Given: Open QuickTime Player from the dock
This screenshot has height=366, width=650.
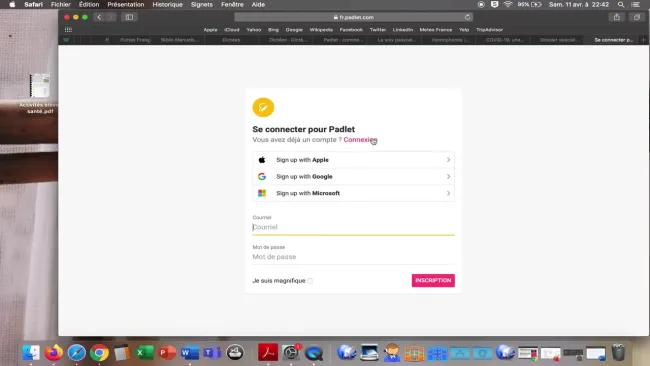Looking at the screenshot, I should tap(314, 353).
